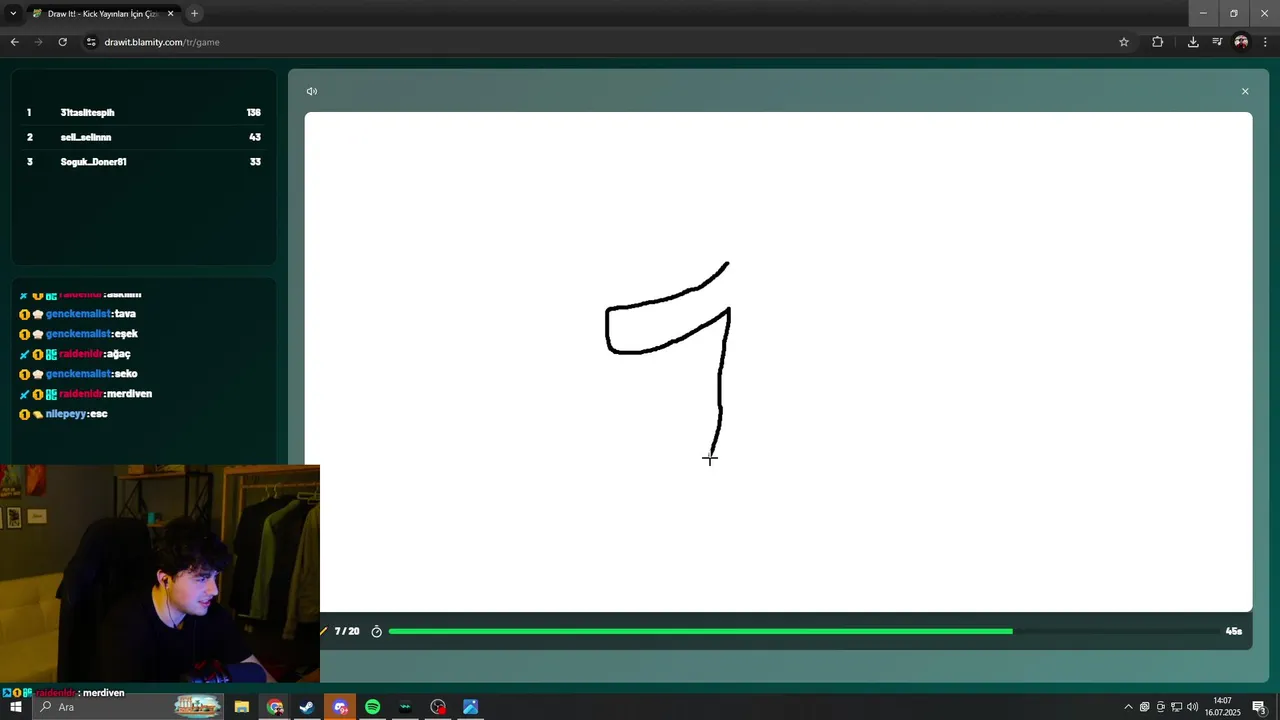
Task: Close the drawing panel with the X
Action: [1245, 91]
